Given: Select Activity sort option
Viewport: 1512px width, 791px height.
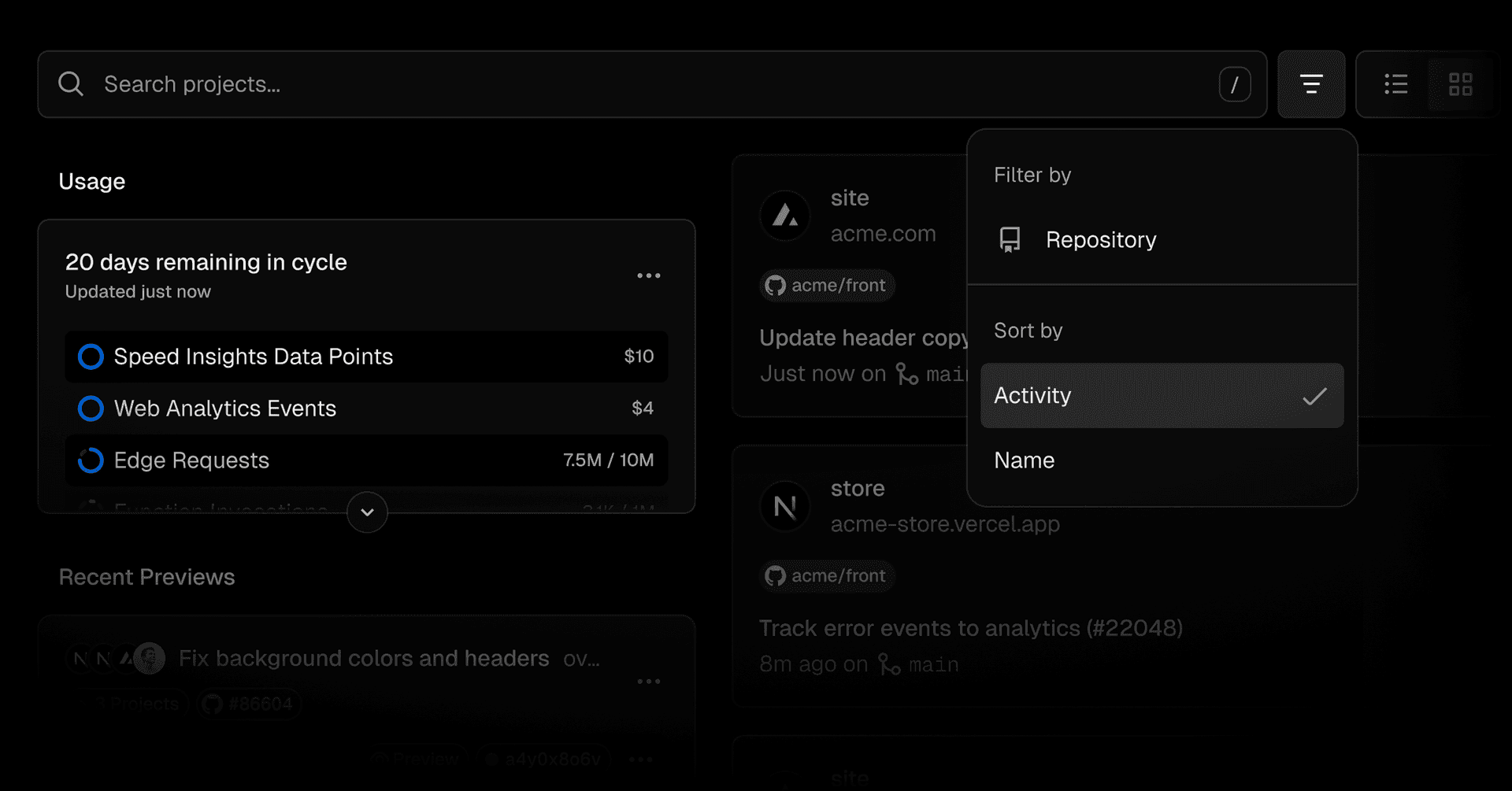Looking at the screenshot, I should 1161,395.
